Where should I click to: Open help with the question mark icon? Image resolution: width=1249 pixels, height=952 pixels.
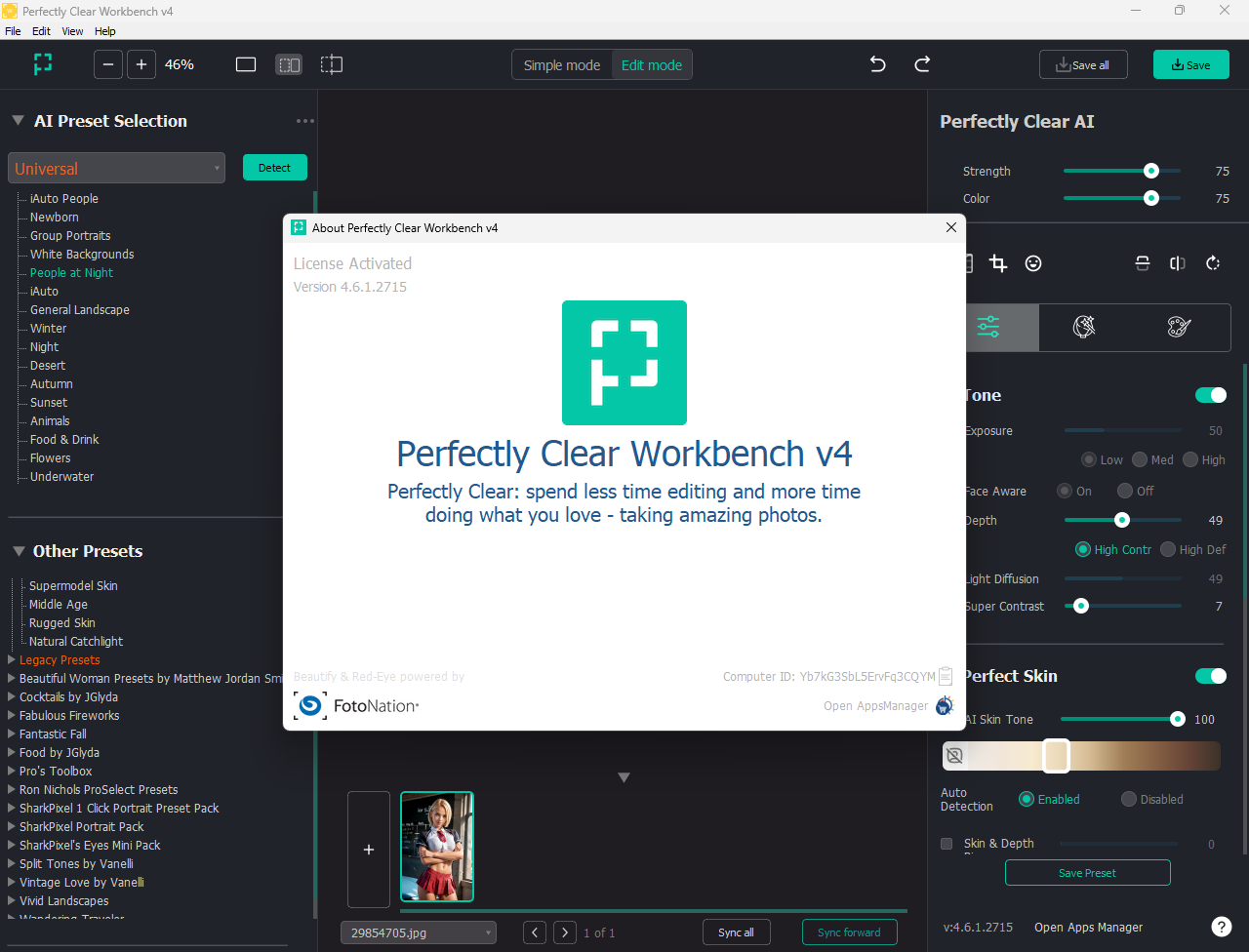(1221, 927)
